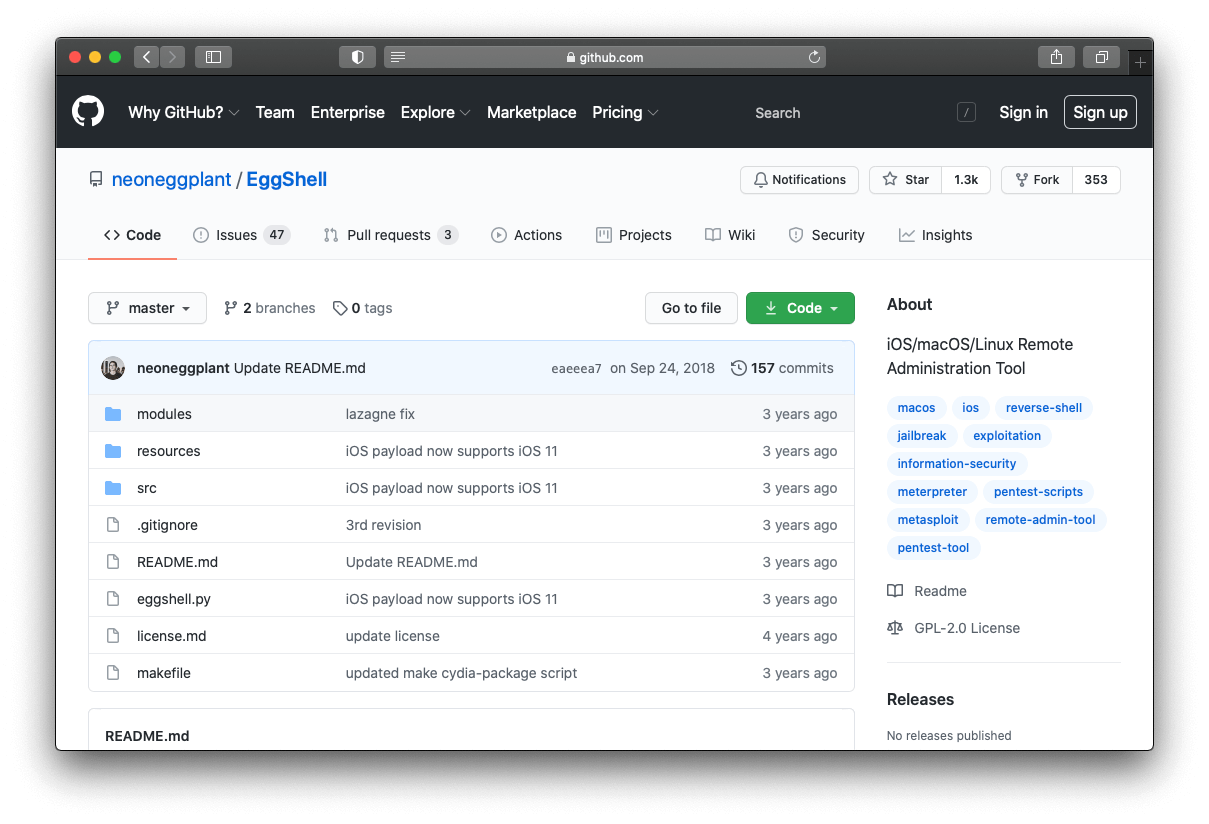Open the neoneggplant owner link
Viewport: 1209px width, 824px height.
[171, 180]
